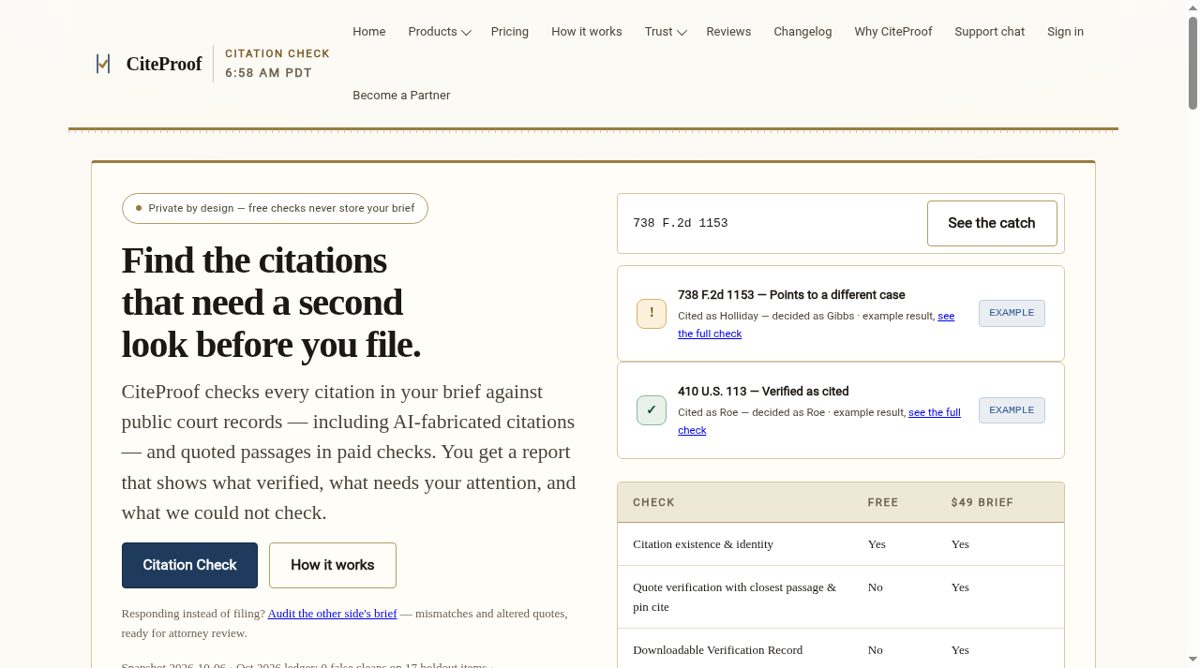Click the CiteProof logo icon
This screenshot has height=668, width=1200.
(103, 64)
